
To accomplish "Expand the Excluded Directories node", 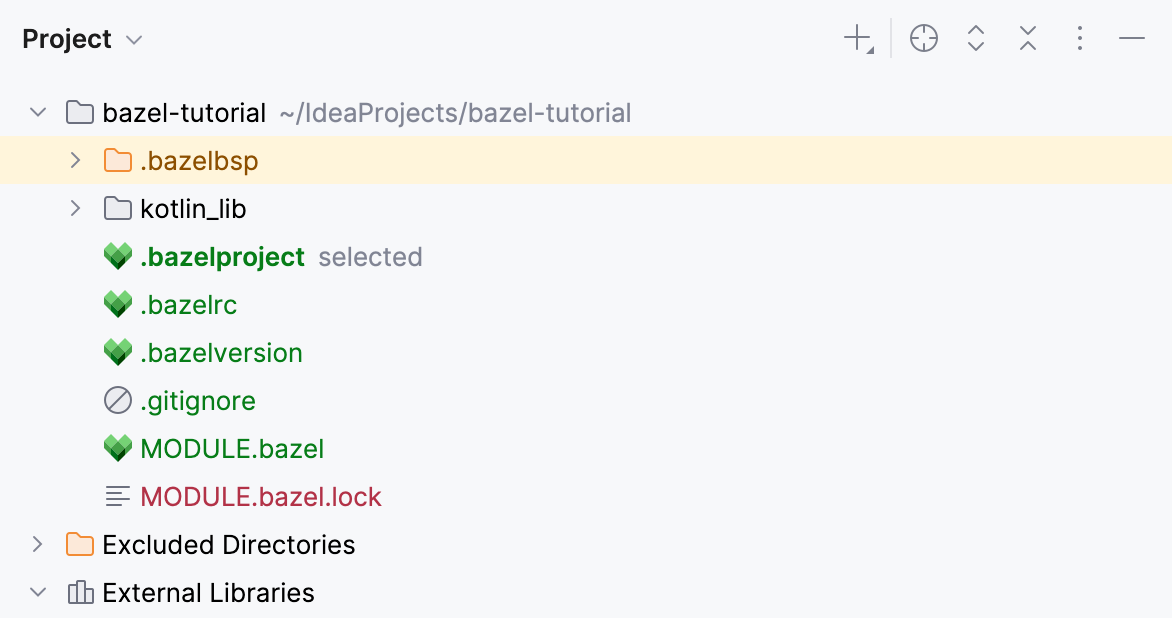I will (38, 544).
